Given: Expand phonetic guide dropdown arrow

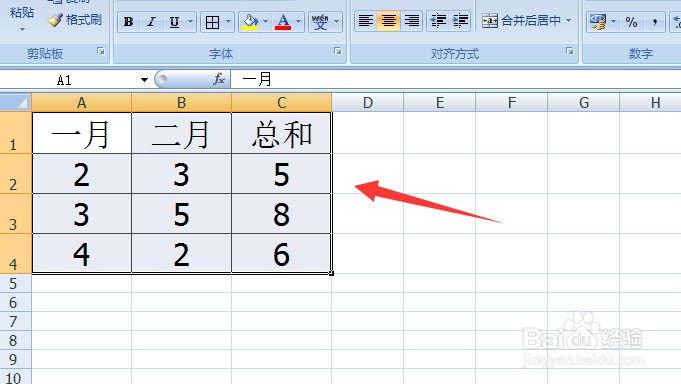Looking at the screenshot, I should [337, 22].
